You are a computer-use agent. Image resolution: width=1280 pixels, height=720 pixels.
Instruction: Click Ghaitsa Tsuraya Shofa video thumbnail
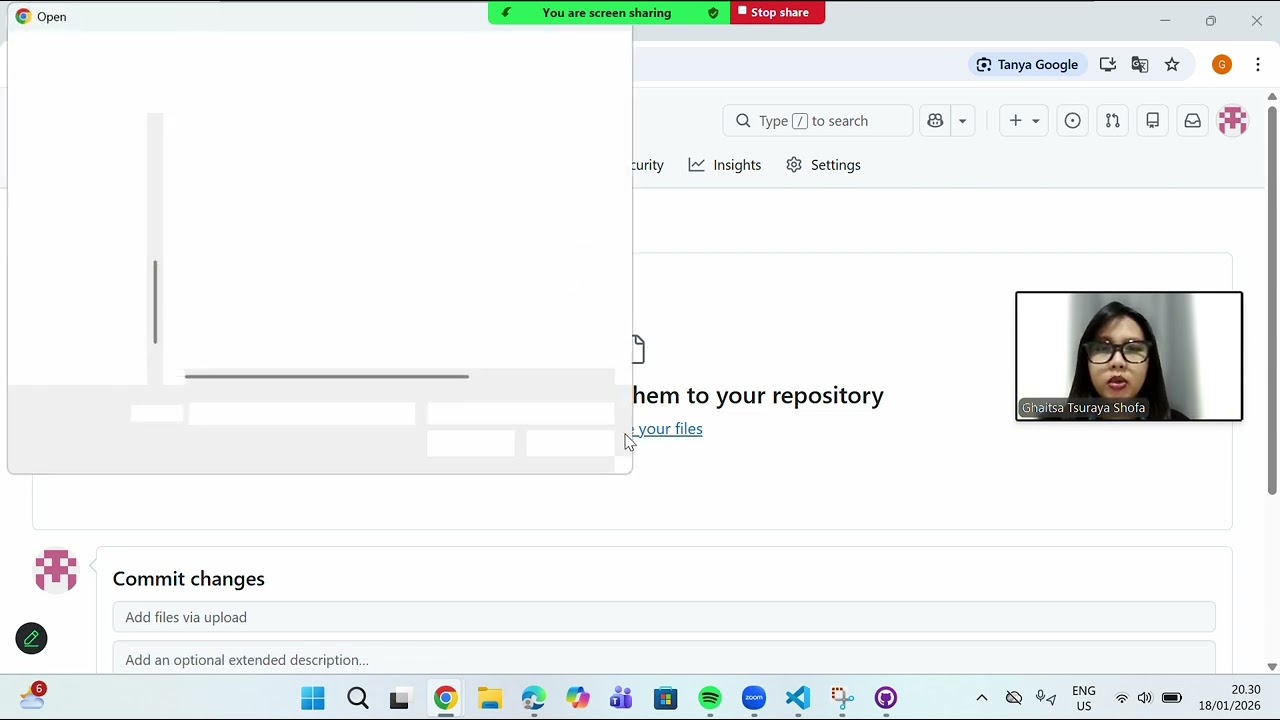pos(1129,356)
